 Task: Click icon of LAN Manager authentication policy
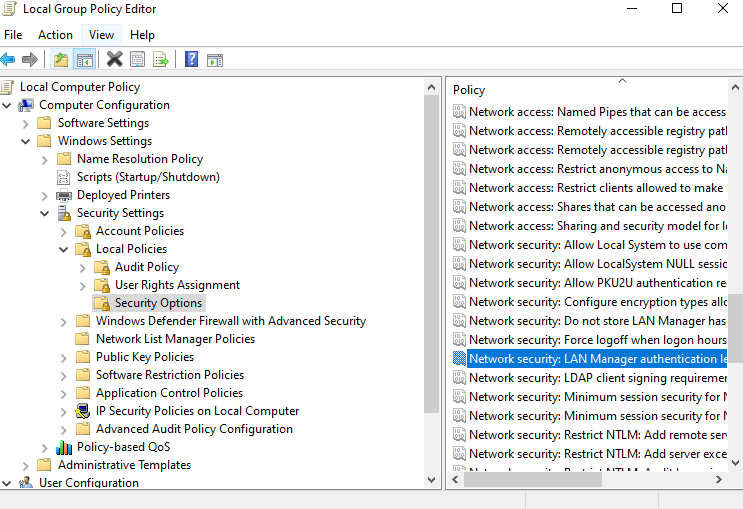click(x=459, y=359)
